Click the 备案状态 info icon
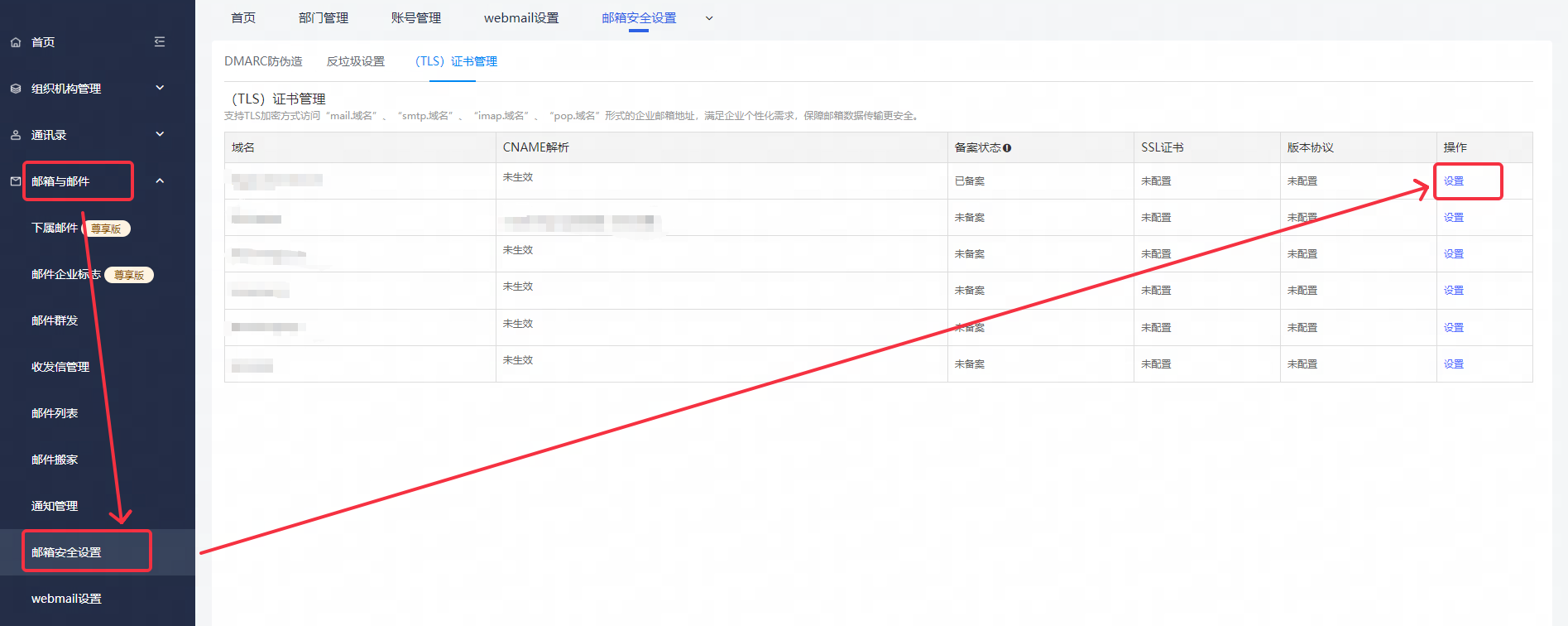 click(x=1007, y=148)
